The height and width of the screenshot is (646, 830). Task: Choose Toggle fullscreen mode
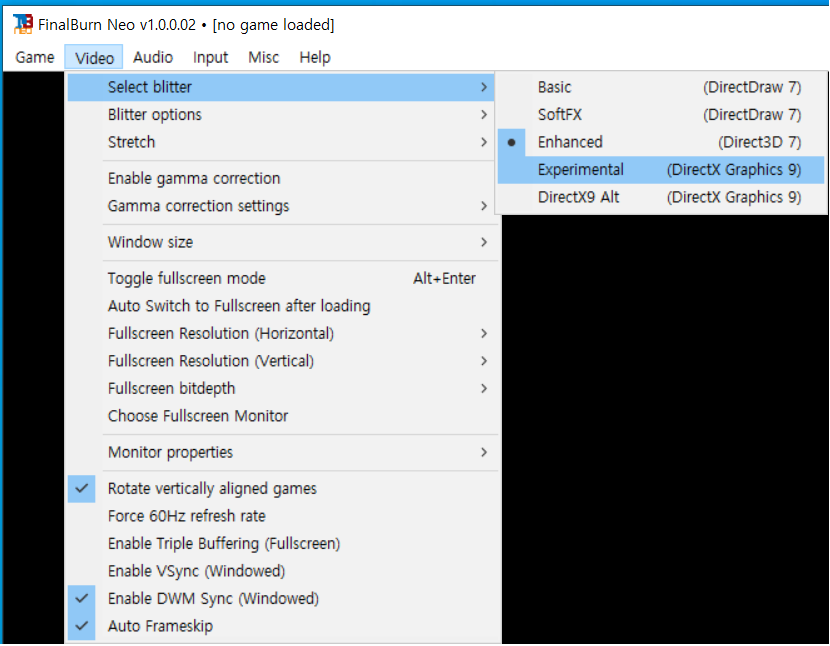point(281,279)
